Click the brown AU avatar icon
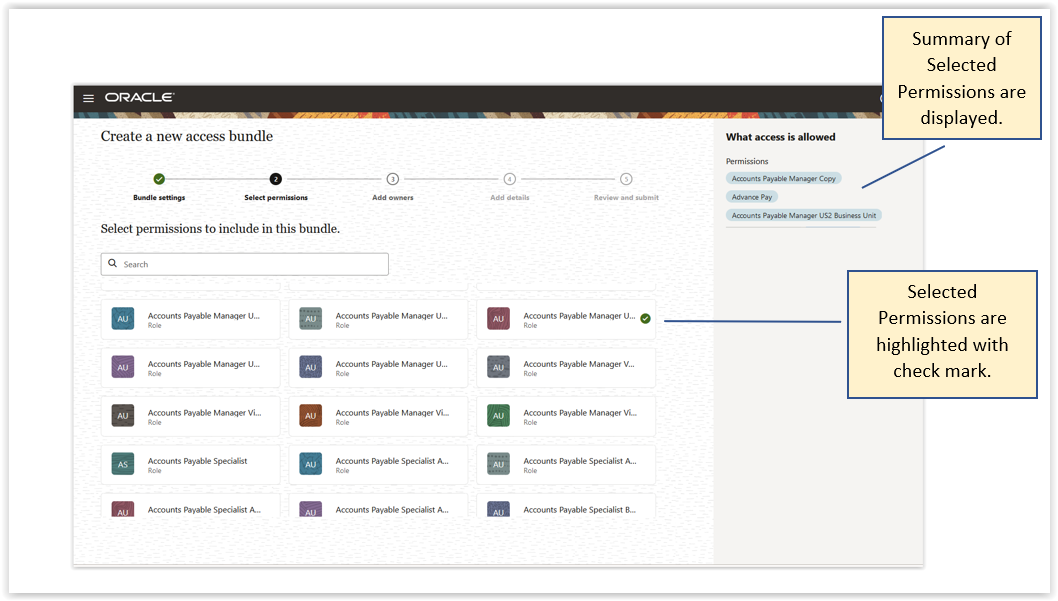The image size is (1058, 601). tap(310, 416)
